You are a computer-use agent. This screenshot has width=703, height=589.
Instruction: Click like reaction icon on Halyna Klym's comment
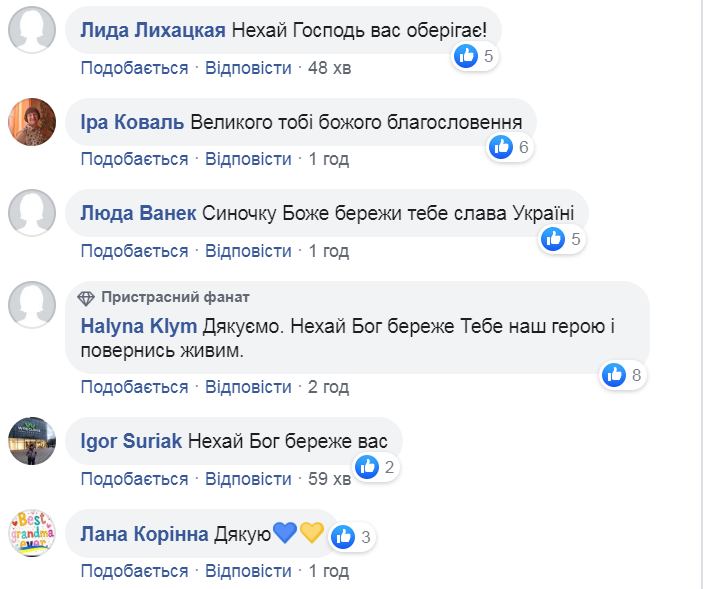(x=614, y=375)
